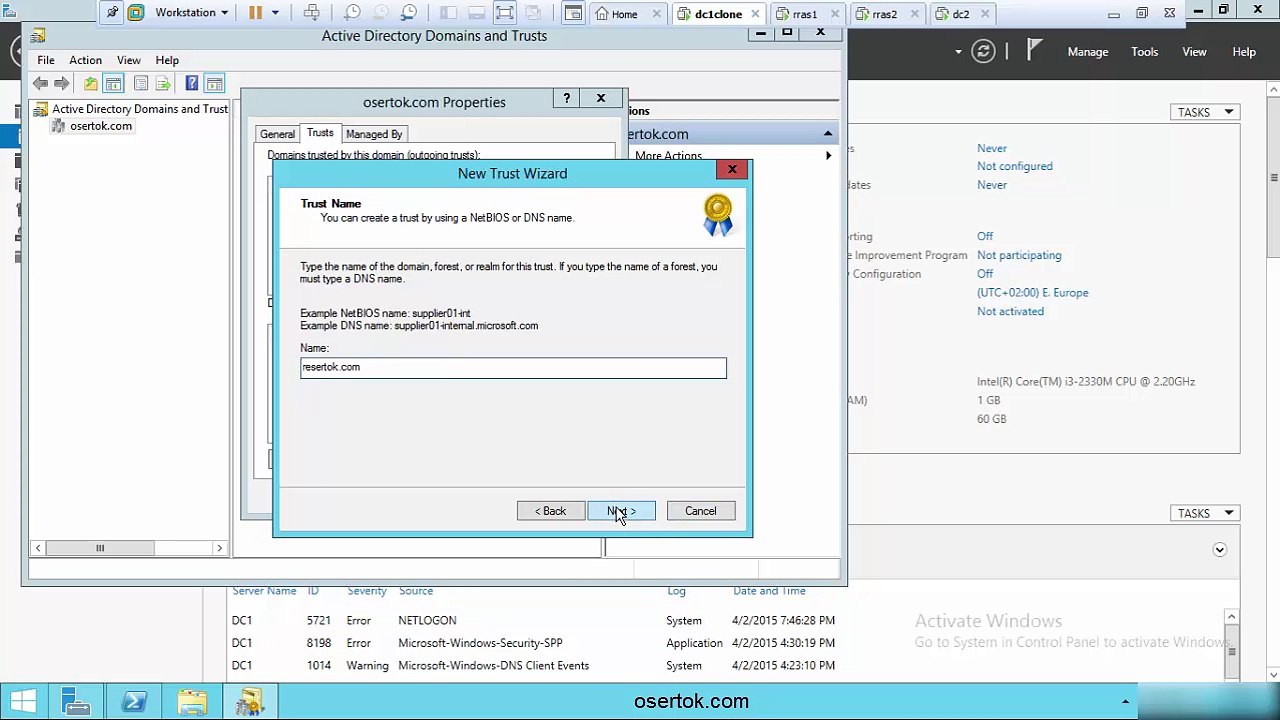Open the lower TASKS dropdown in Server Manager
Viewport: 1280px width, 720px height.
[x=1204, y=513]
